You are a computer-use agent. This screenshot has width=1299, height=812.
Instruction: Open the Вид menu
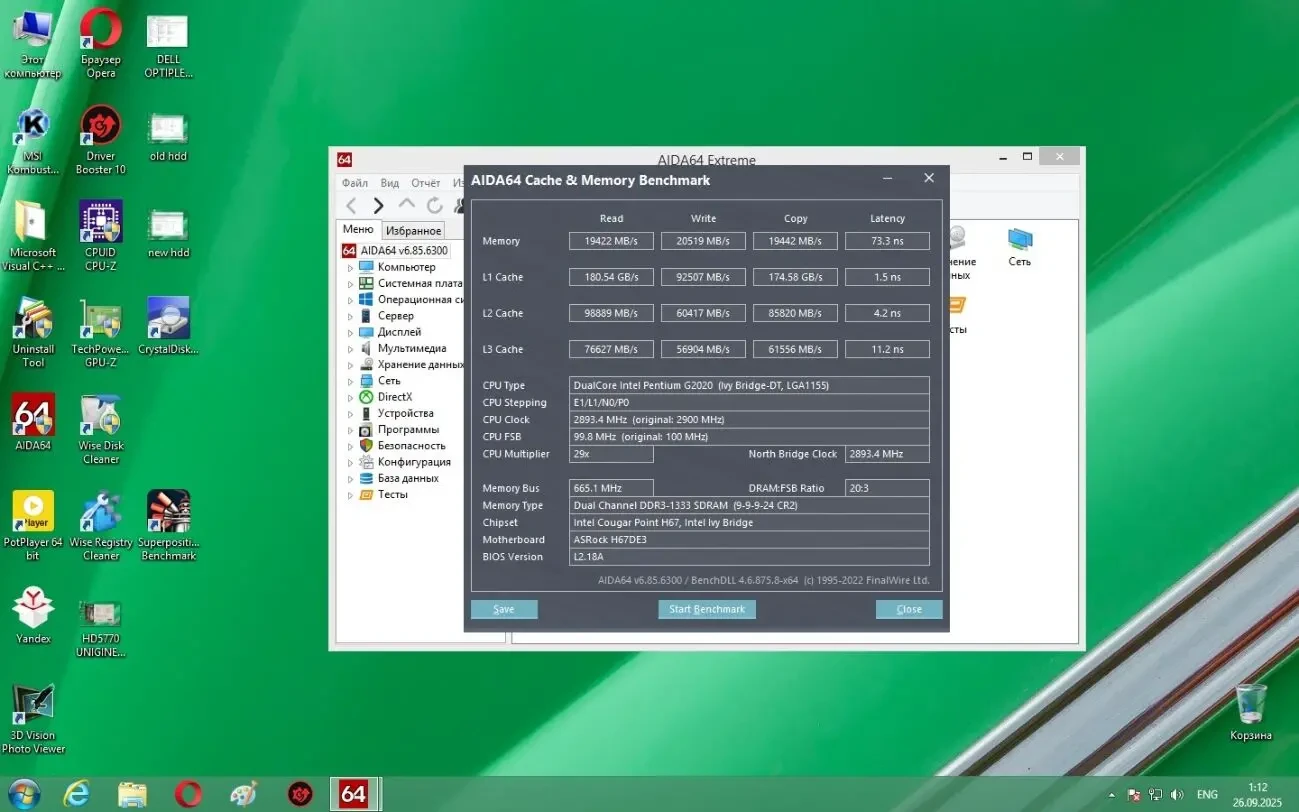point(390,183)
